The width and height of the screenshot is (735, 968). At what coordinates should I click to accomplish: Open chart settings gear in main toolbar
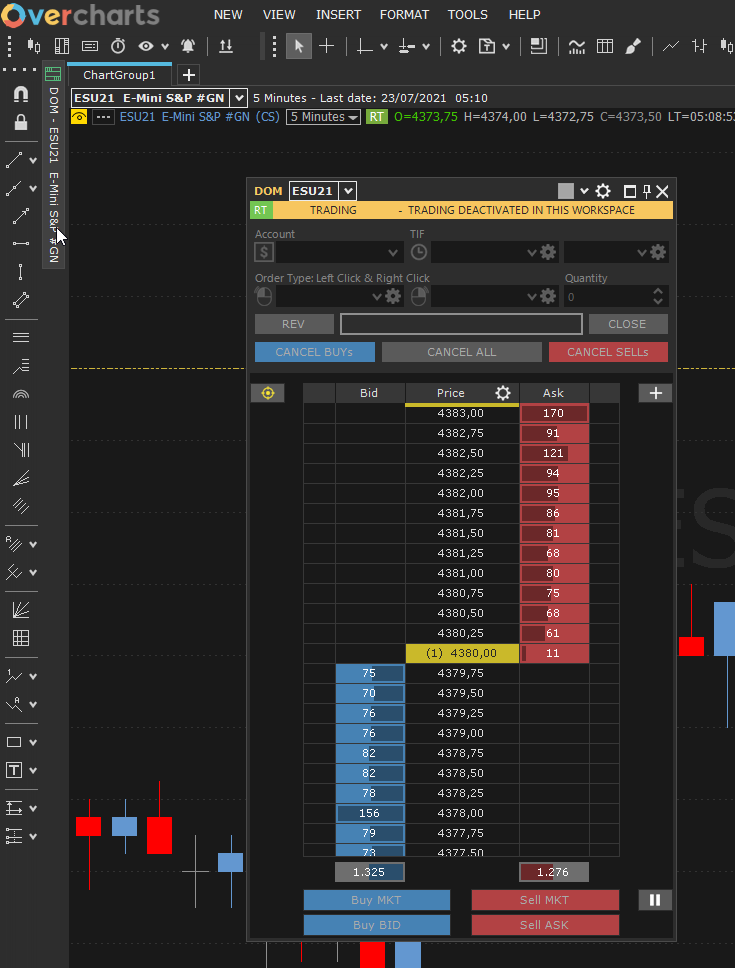(459, 46)
